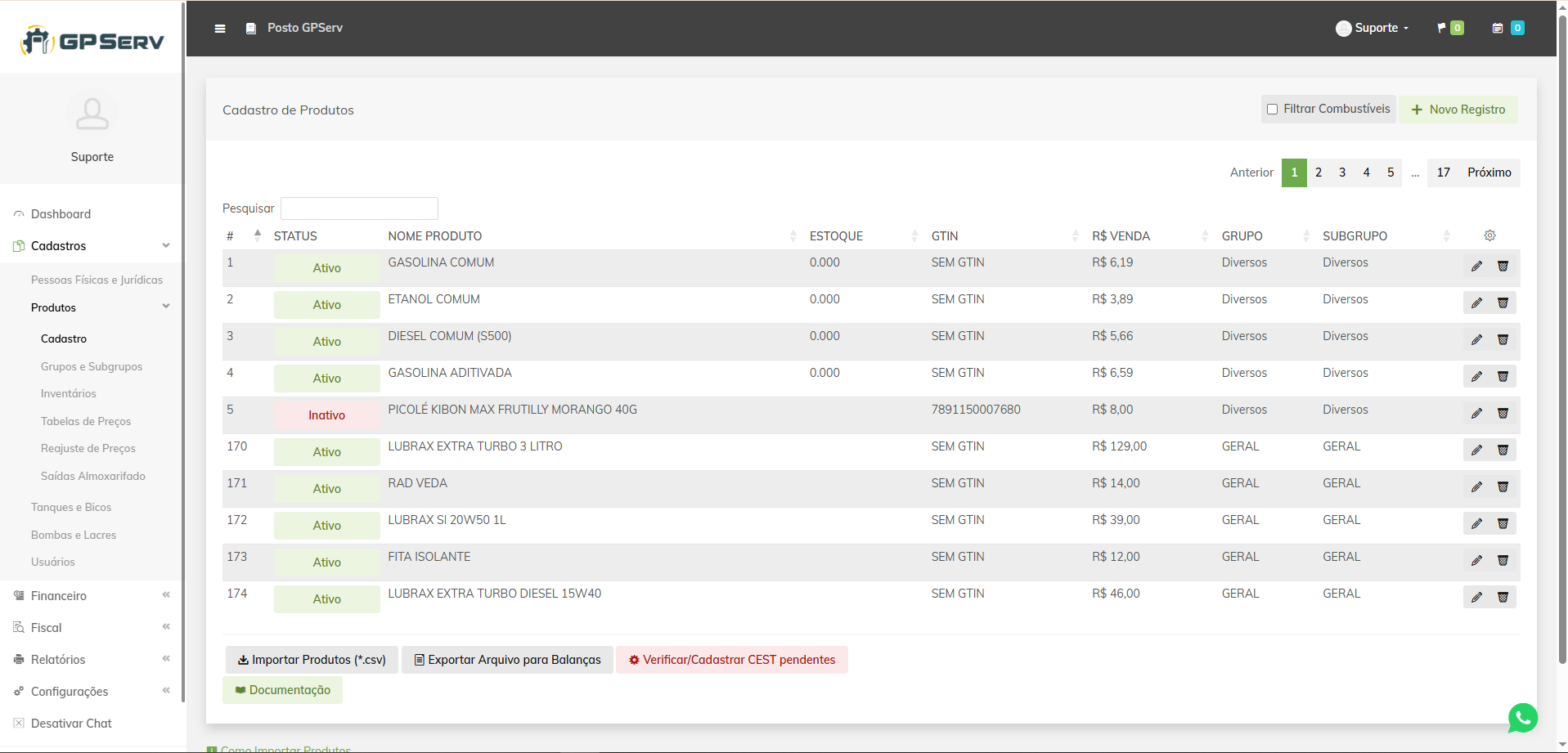Delete ETANOL COMUM using trash icon
1568x753 pixels.
1503,303
